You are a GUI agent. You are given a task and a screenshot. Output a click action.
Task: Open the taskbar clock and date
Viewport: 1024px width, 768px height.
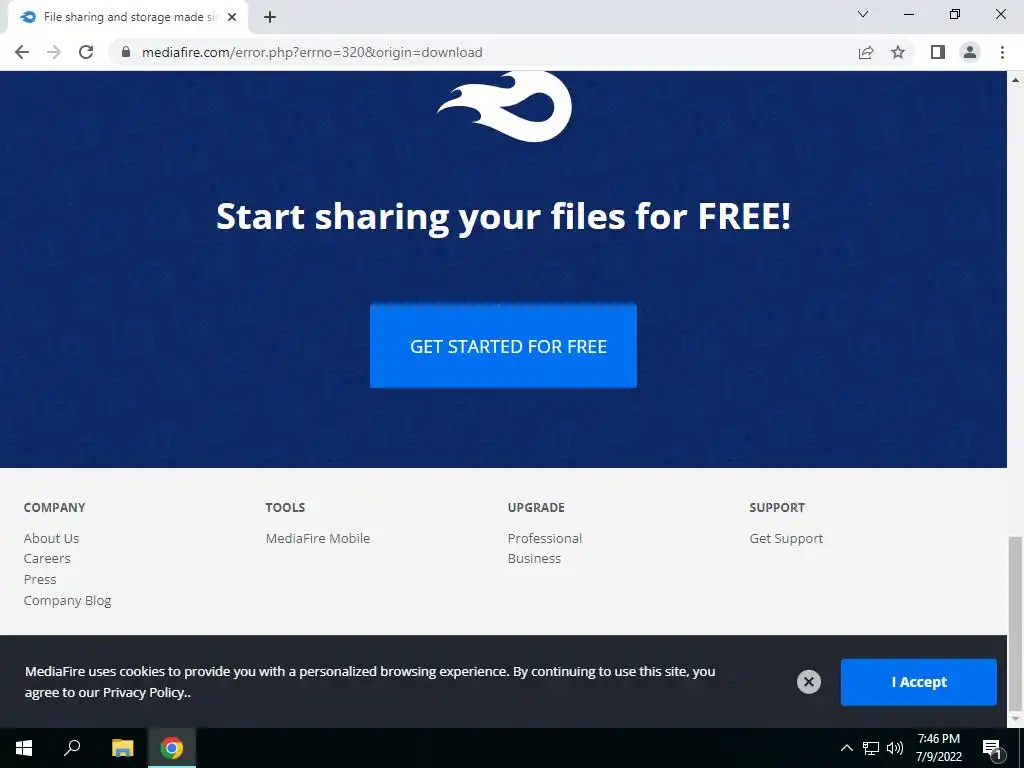point(938,748)
